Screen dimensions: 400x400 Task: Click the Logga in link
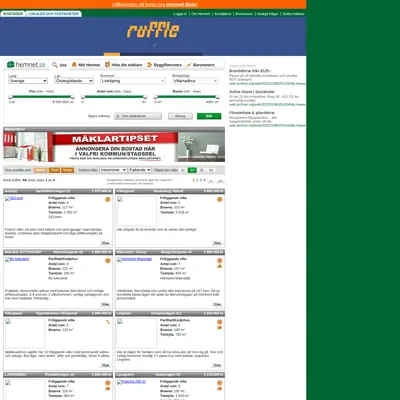(x=180, y=14)
